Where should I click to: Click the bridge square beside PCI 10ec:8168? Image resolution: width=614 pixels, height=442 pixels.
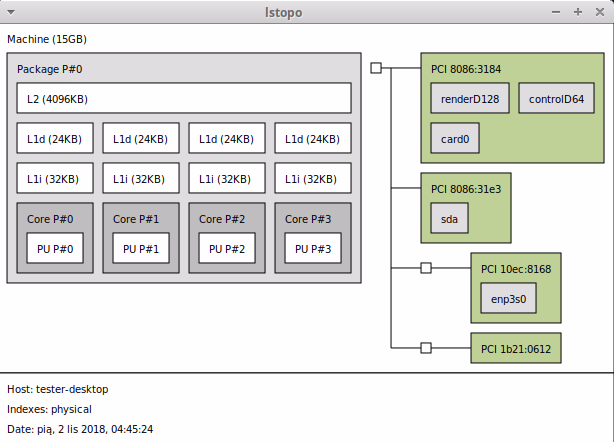coord(426,268)
